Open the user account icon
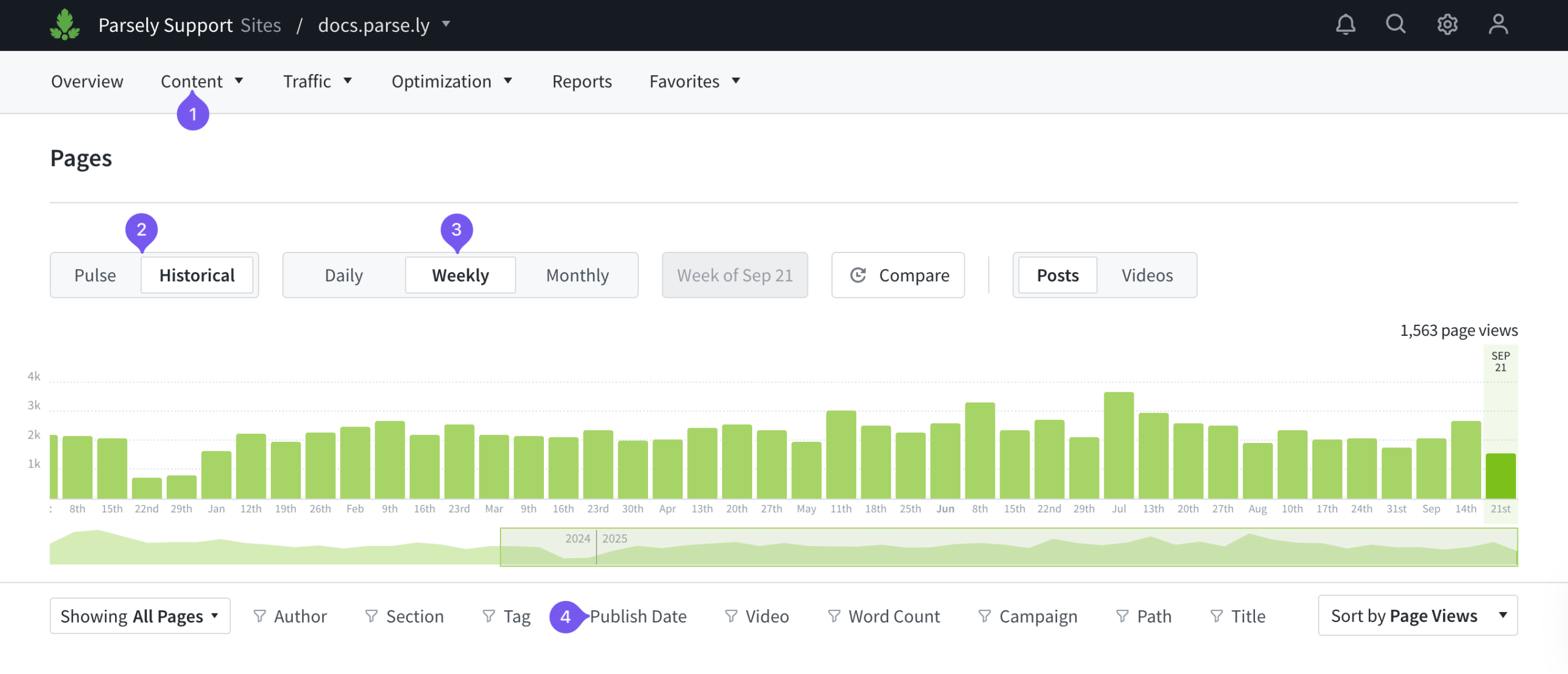 1498,25
